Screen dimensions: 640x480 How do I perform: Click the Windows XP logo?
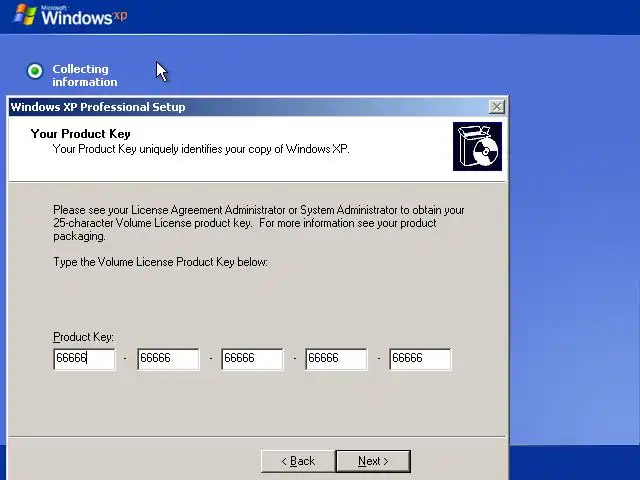click(x=70, y=15)
